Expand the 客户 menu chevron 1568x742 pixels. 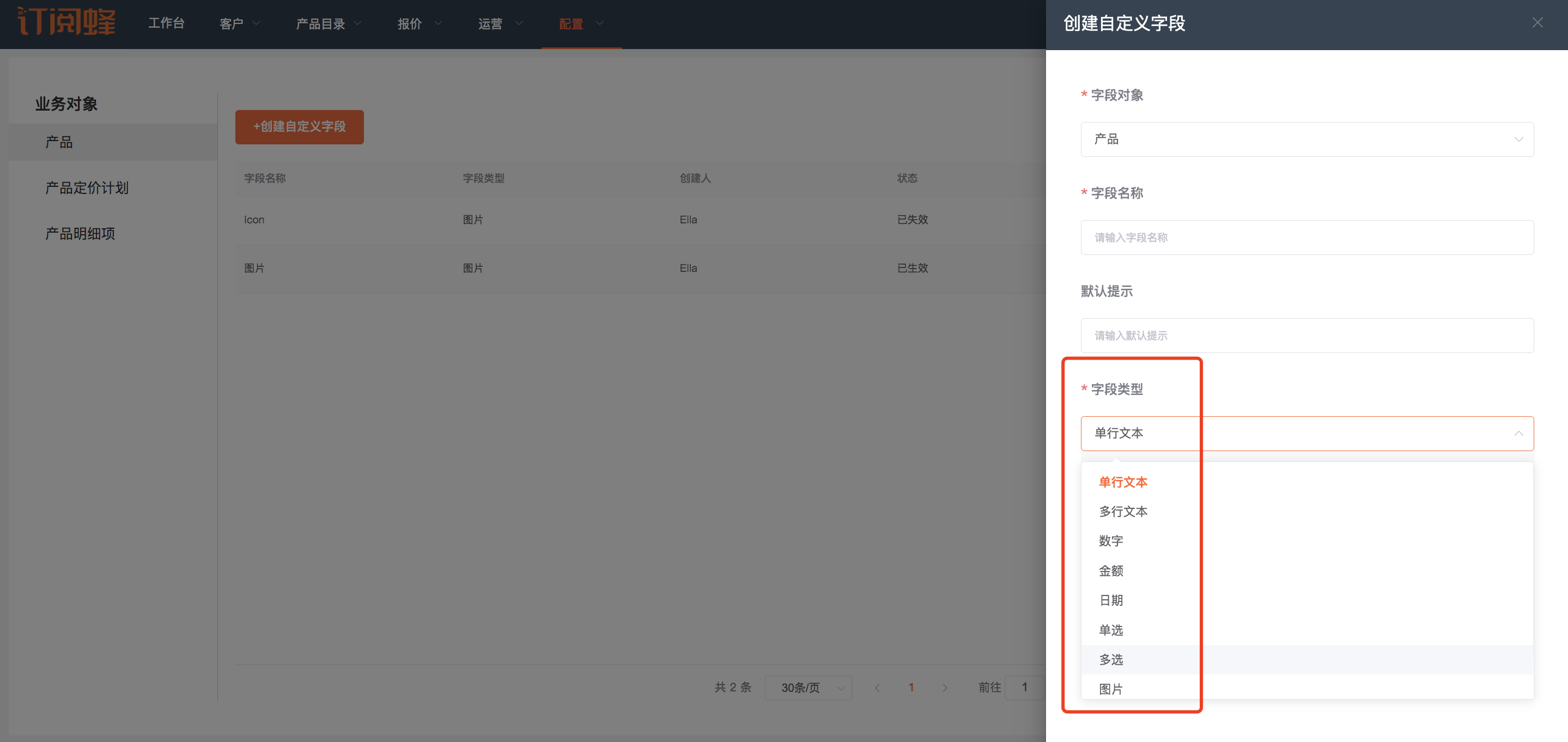pyautogui.click(x=256, y=24)
